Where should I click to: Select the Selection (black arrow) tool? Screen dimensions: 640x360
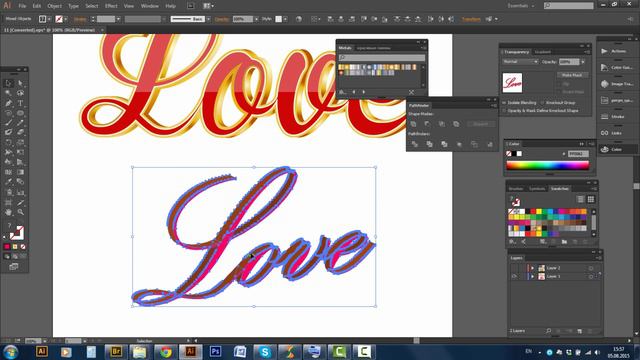(x=8, y=83)
